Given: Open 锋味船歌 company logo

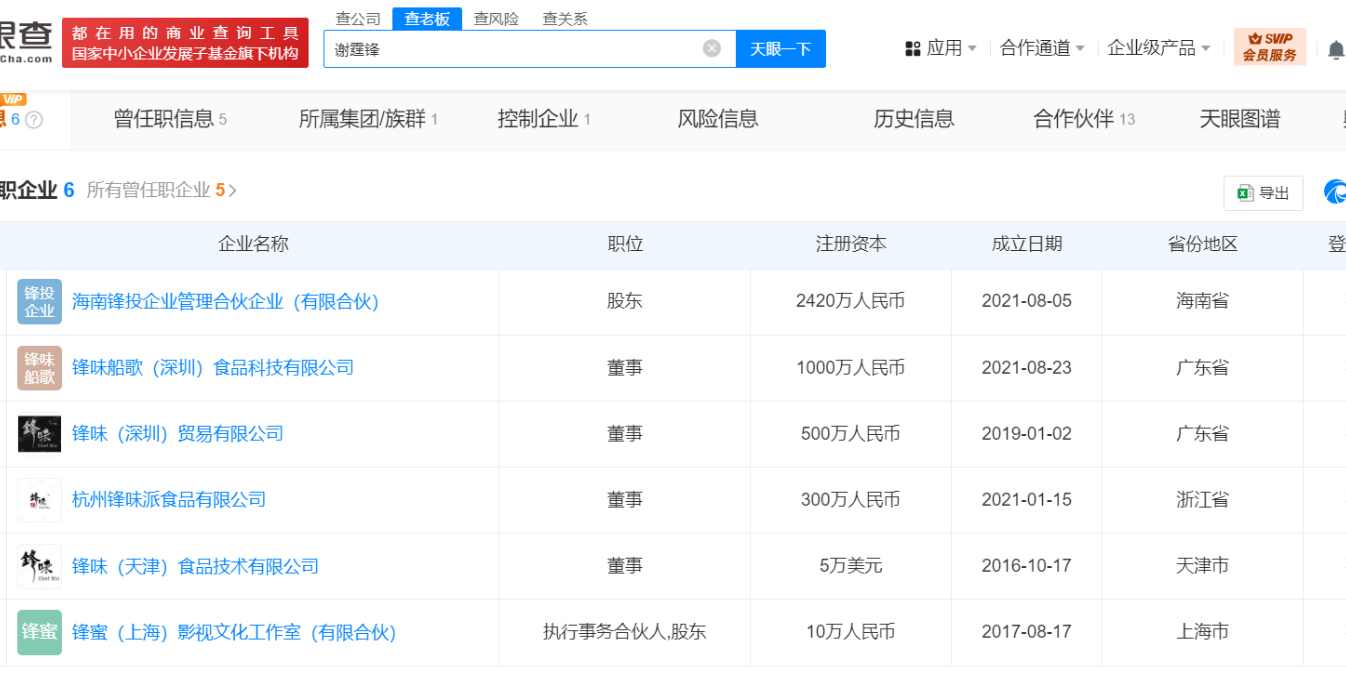Looking at the screenshot, I should tap(39, 367).
